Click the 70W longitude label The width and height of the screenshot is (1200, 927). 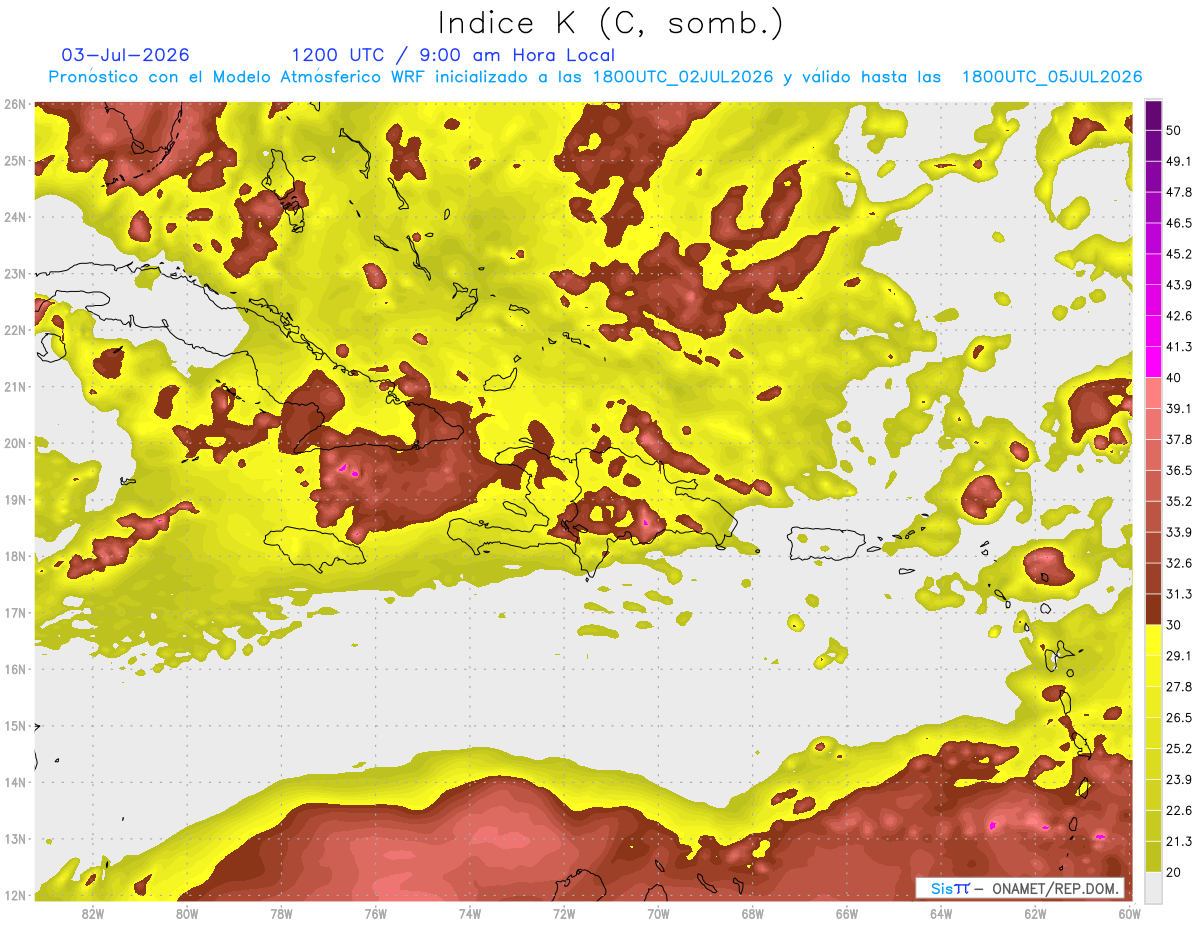click(658, 914)
